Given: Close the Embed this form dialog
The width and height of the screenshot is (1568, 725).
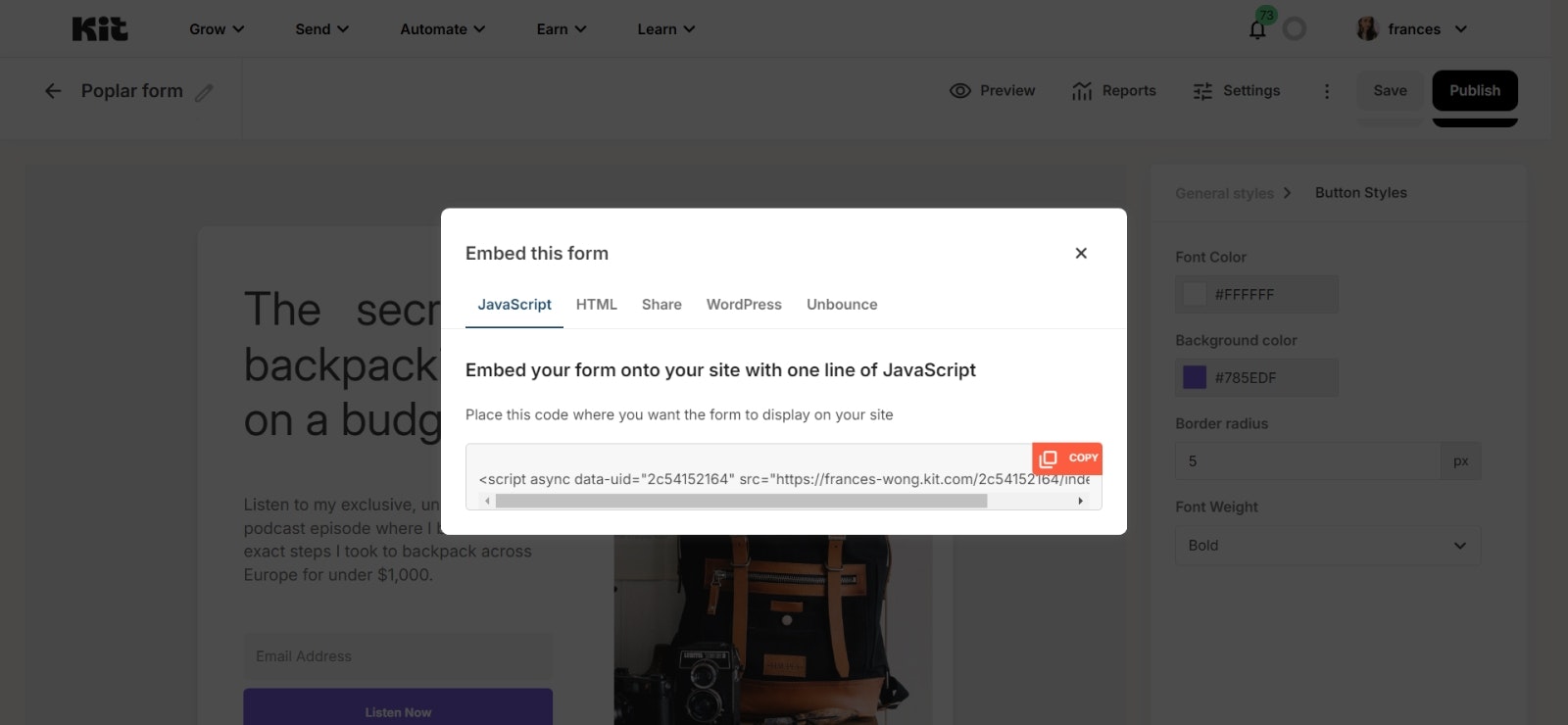Looking at the screenshot, I should click(1081, 253).
